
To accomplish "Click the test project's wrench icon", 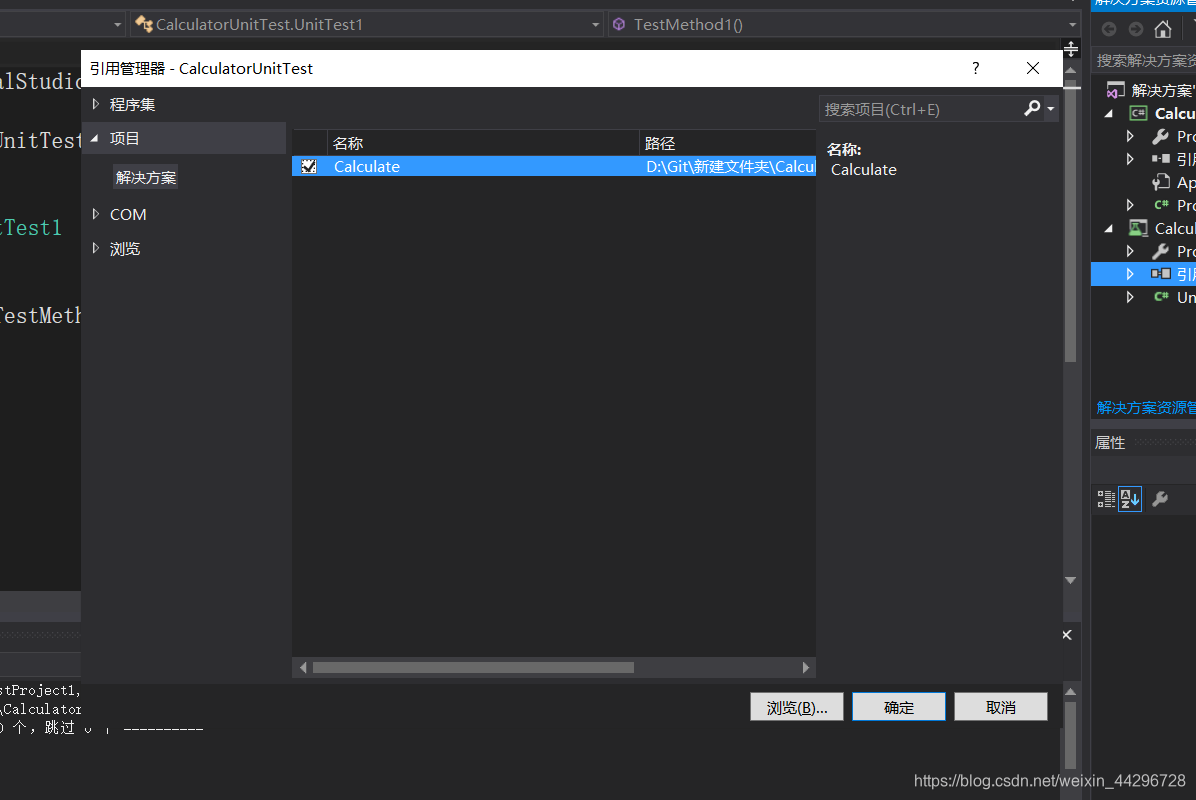I will (1160, 251).
